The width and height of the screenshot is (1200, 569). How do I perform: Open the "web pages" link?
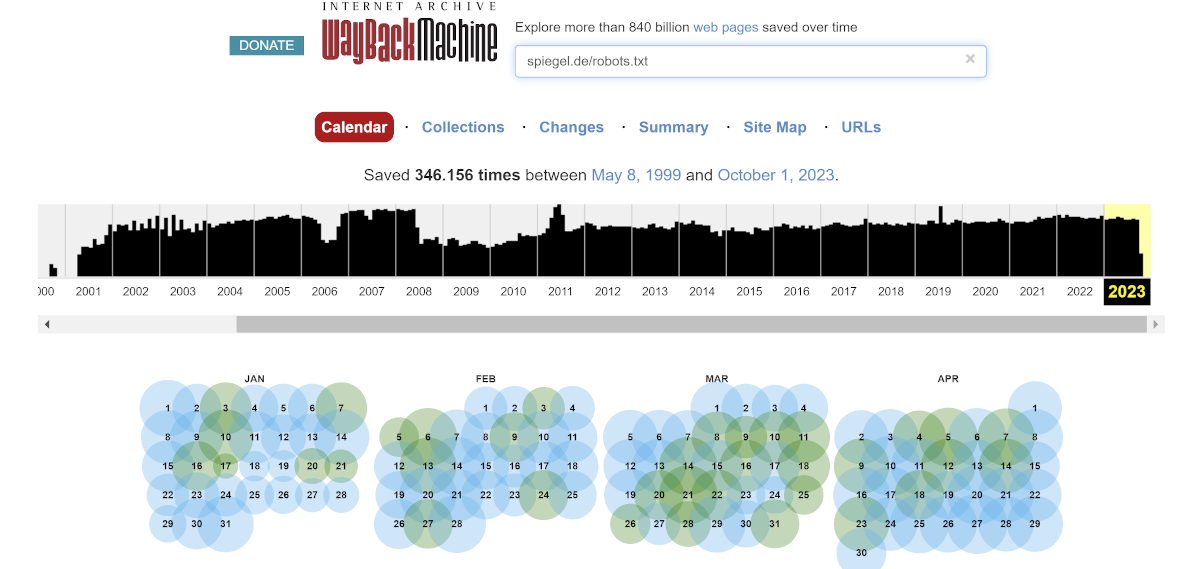click(x=726, y=27)
